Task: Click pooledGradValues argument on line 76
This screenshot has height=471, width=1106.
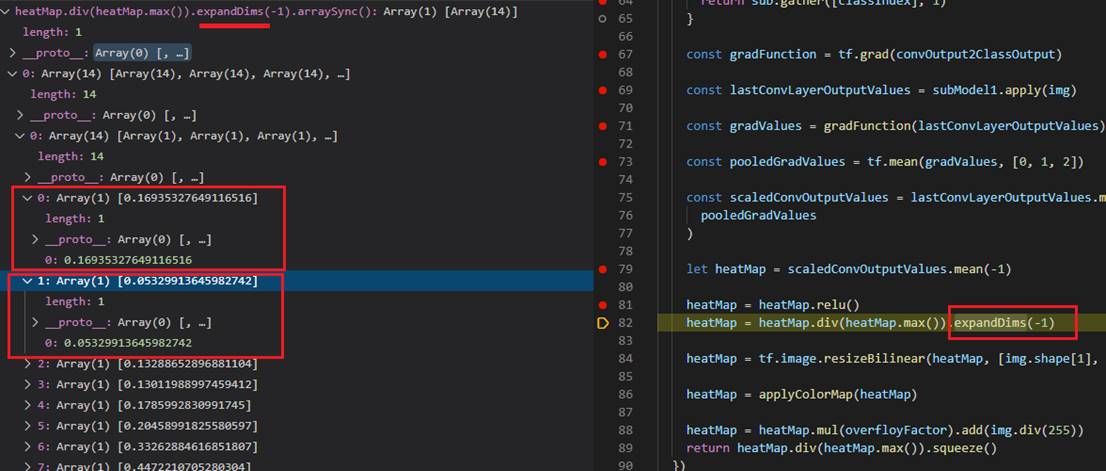Action: pos(758,215)
